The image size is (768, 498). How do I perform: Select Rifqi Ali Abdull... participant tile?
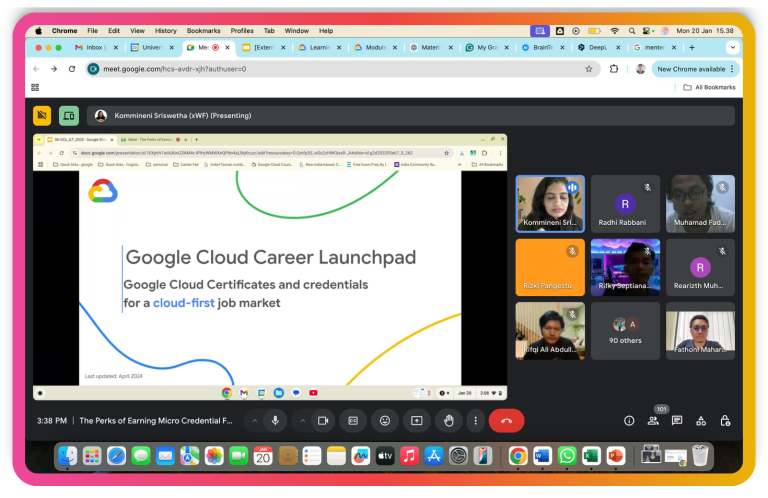click(550, 331)
